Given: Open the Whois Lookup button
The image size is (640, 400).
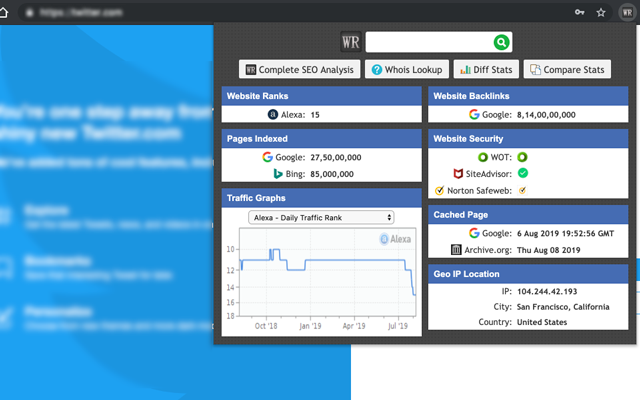Looking at the screenshot, I should click(x=407, y=69).
